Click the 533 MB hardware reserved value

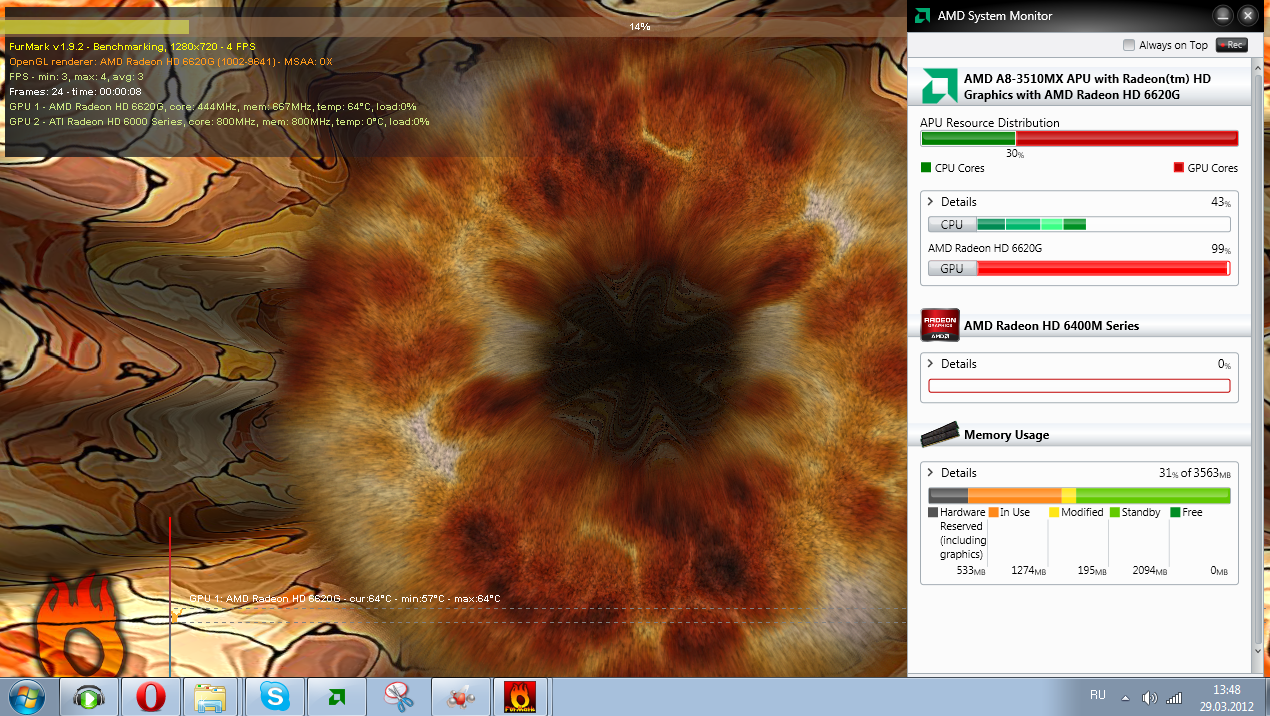(972, 571)
